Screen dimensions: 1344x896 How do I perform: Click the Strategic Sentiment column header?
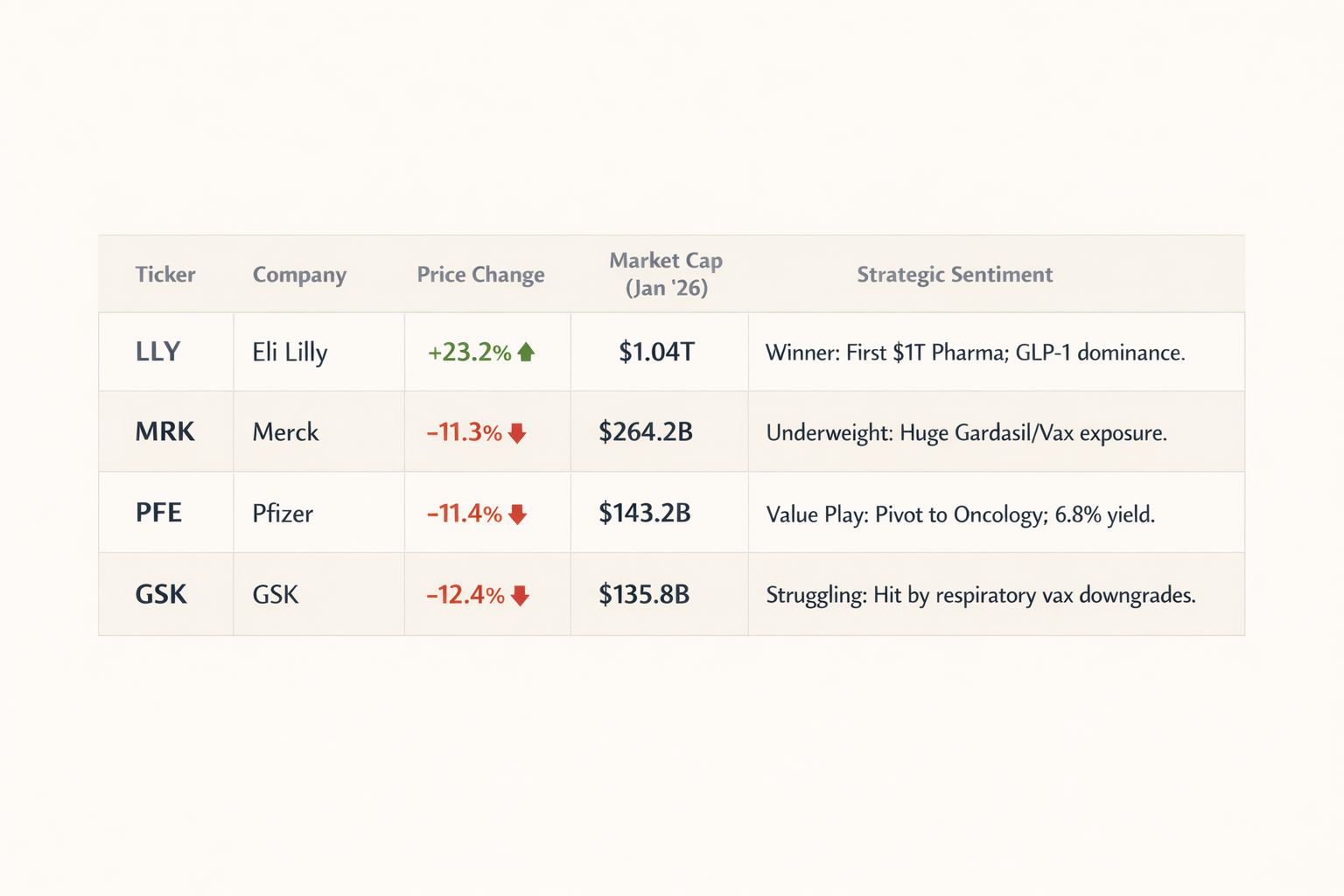pyautogui.click(x=955, y=275)
